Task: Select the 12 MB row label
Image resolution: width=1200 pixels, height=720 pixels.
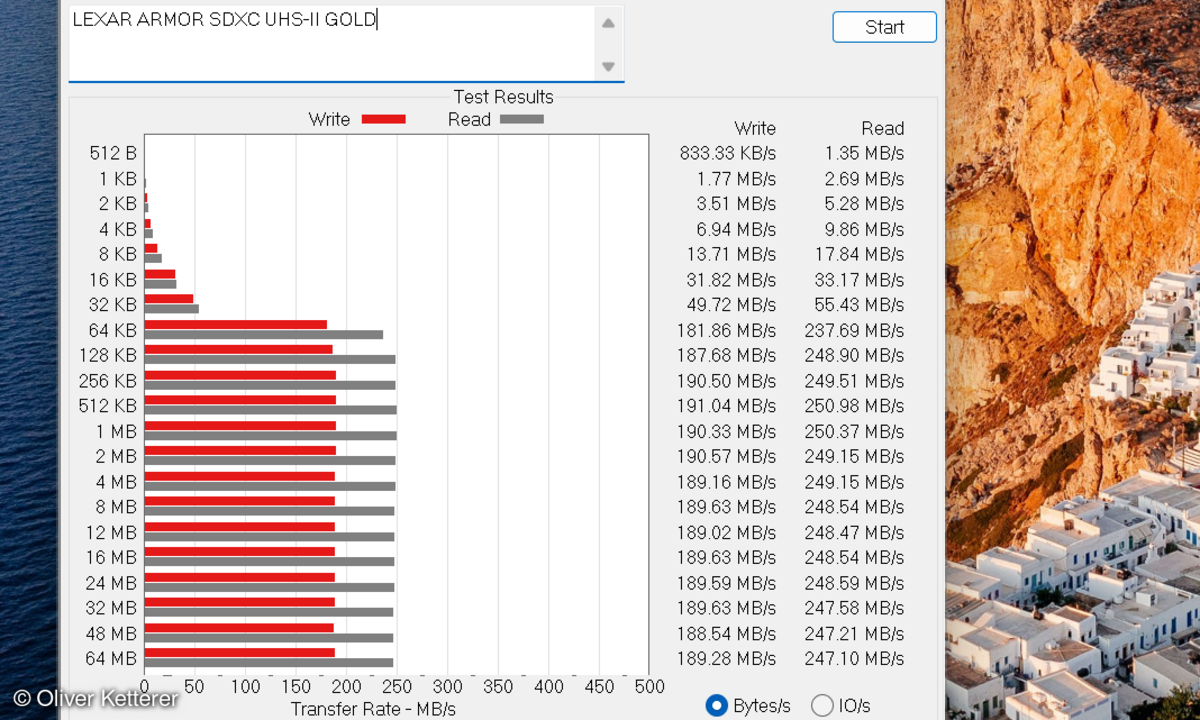Action: (x=112, y=532)
